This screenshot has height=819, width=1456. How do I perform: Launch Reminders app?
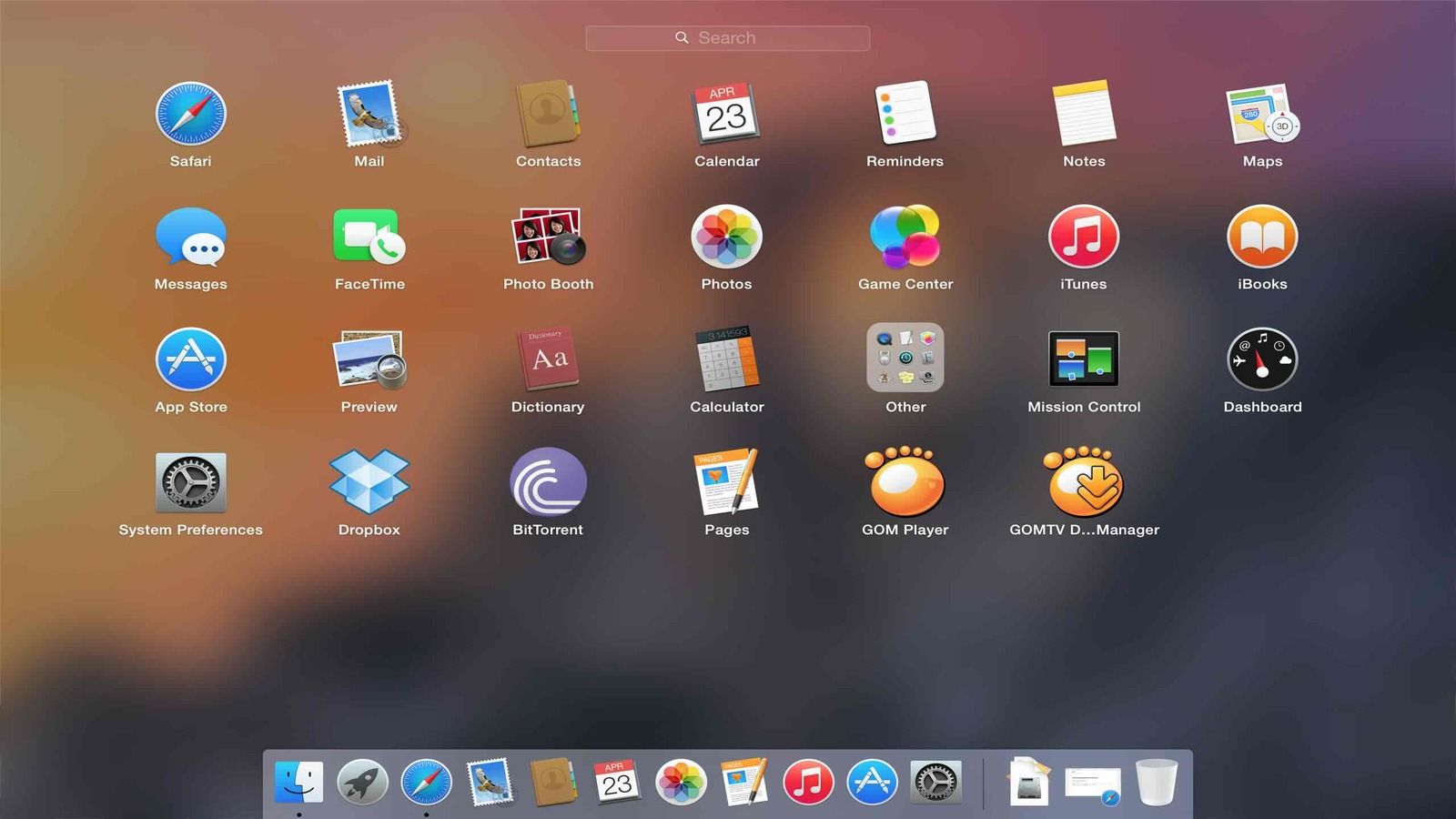pos(905,114)
